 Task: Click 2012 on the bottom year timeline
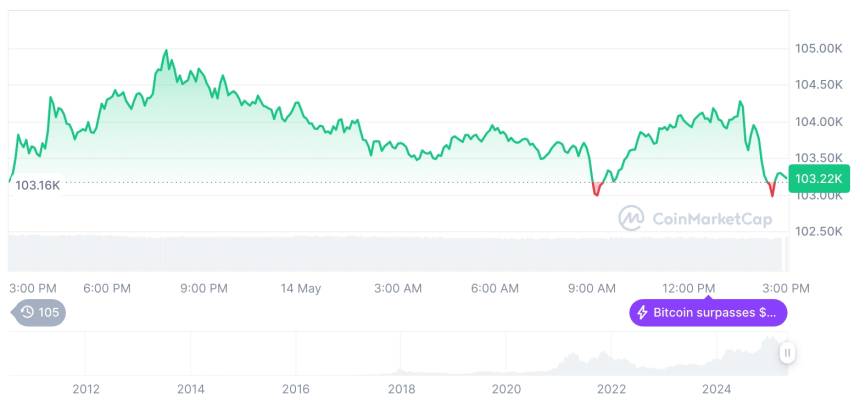click(86, 389)
